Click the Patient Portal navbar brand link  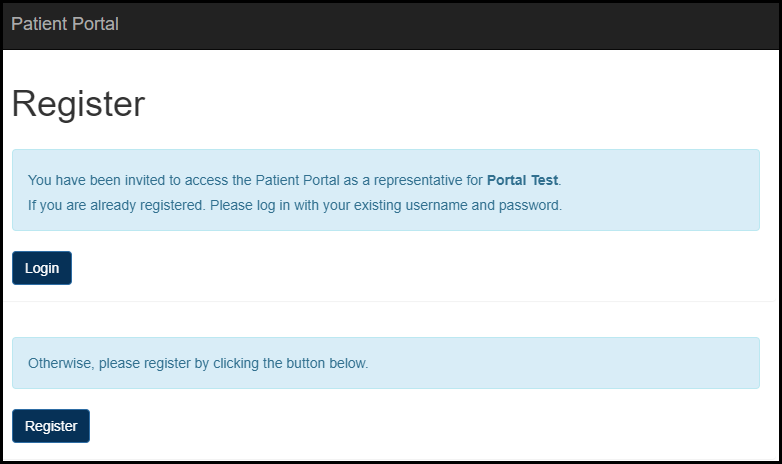click(65, 24)
